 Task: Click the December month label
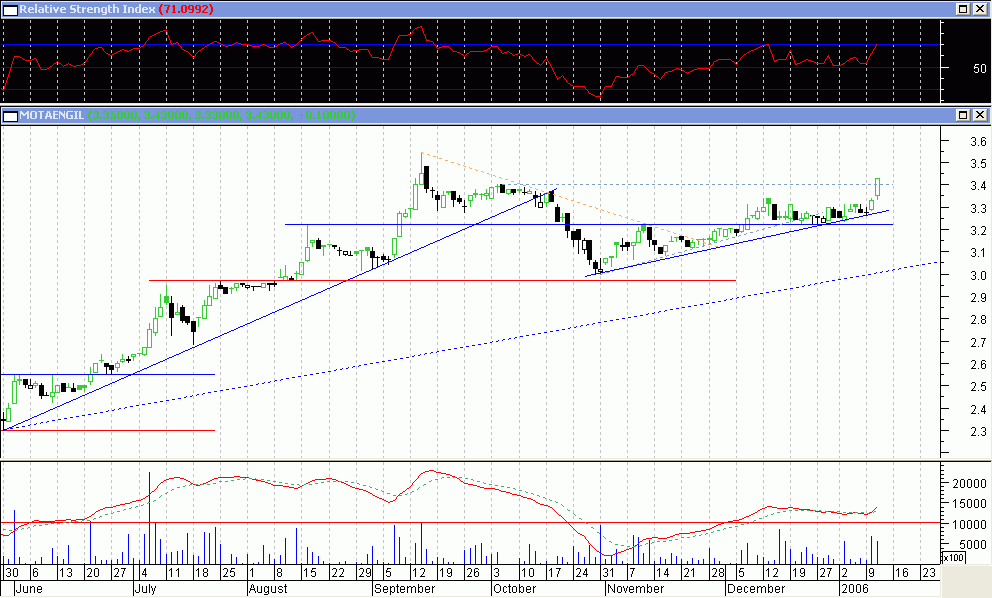[x=756, y=589]
